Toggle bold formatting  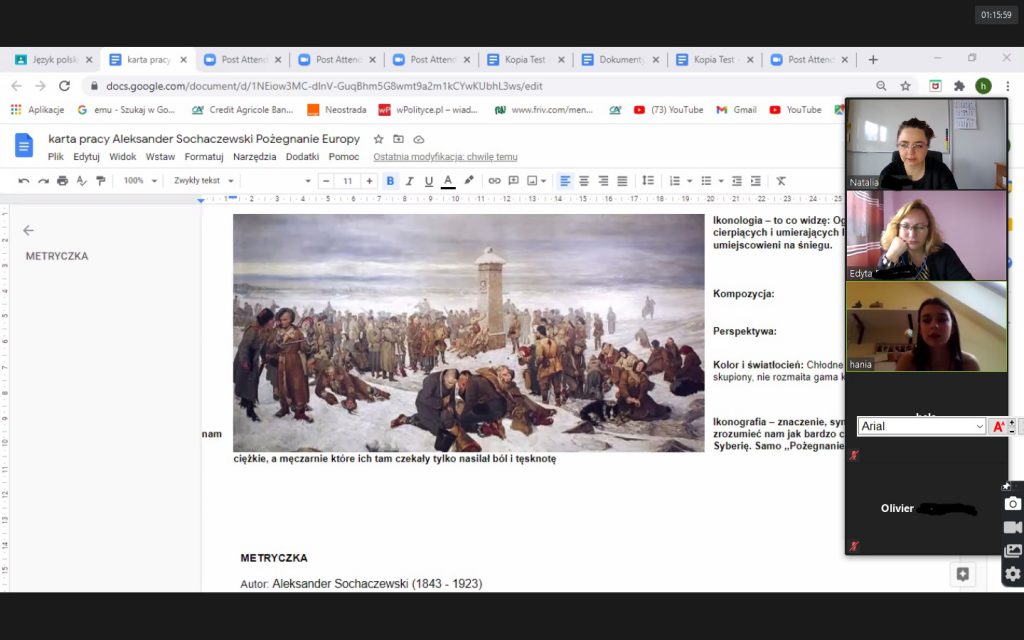pos(390,181)
